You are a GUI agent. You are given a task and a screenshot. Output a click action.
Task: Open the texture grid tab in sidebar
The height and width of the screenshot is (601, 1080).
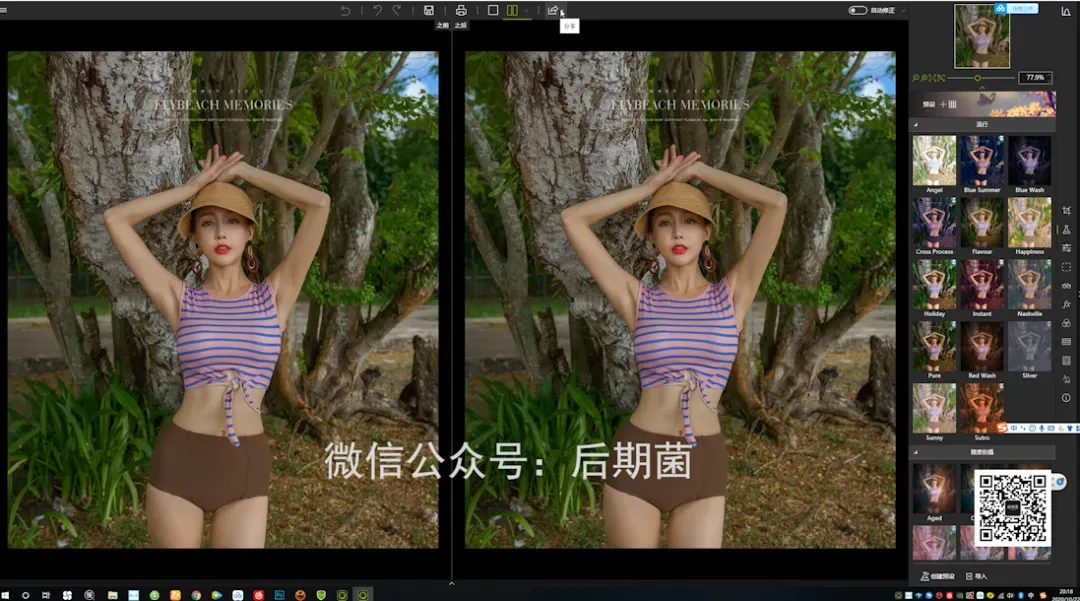click(1066, 341)
